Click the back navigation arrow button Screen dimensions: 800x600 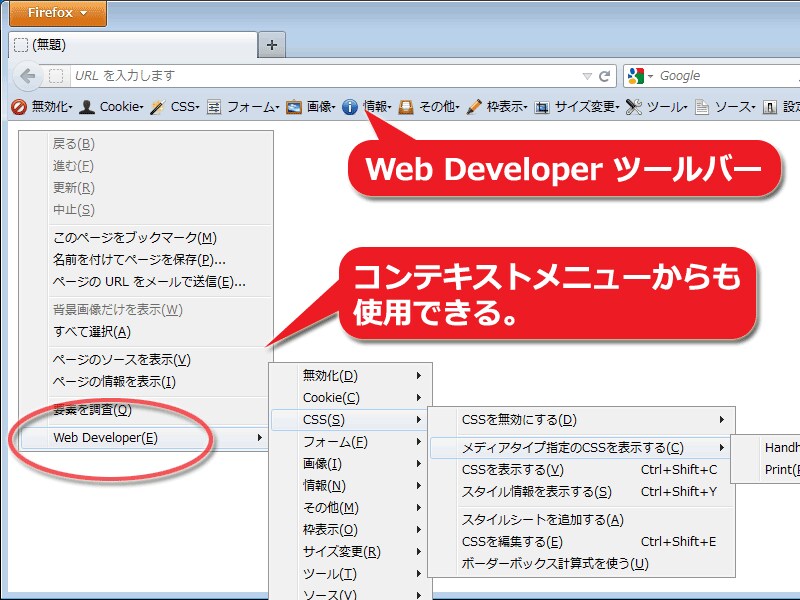pos(28,76)
